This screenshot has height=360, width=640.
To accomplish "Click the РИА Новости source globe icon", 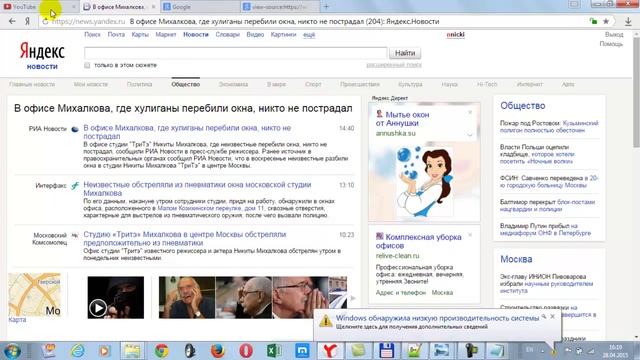I will (x=75, y=129).
